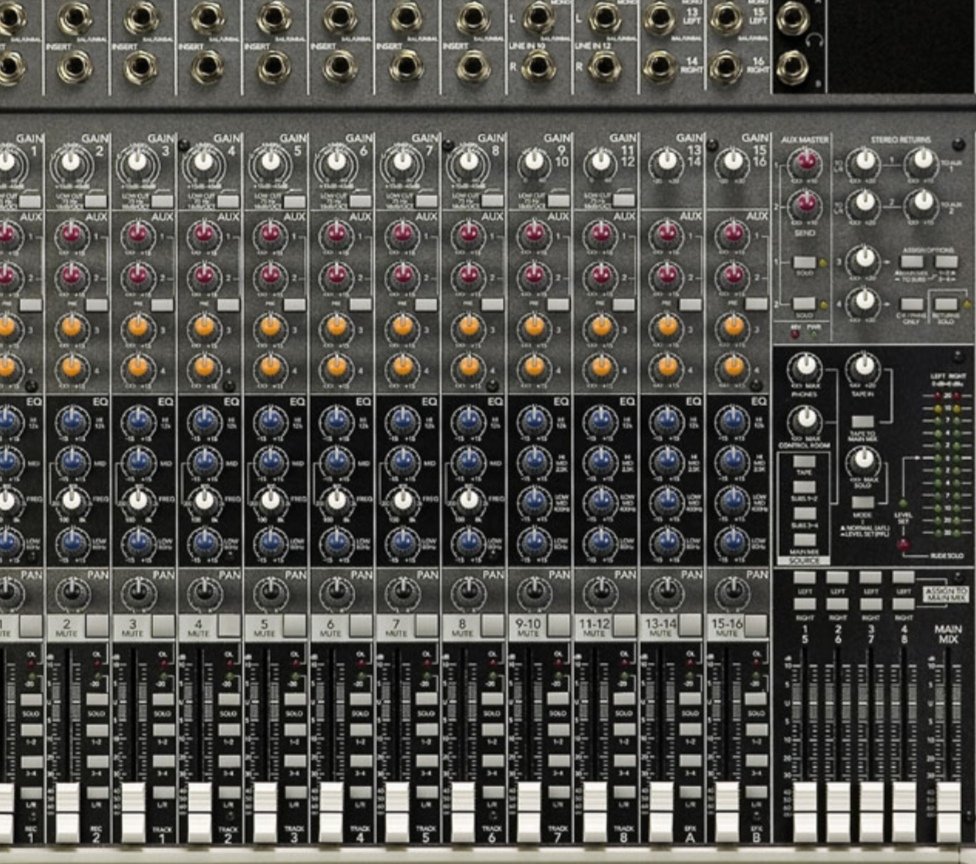Click the subgroup 1 fader
The image size is (976, 864).
click(x=805, y=812)
